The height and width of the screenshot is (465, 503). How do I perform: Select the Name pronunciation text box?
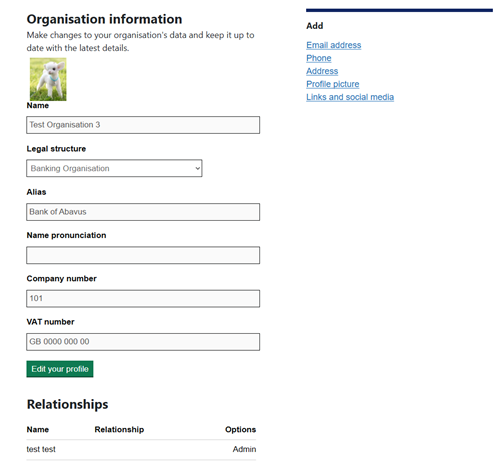tap(143, 255)
